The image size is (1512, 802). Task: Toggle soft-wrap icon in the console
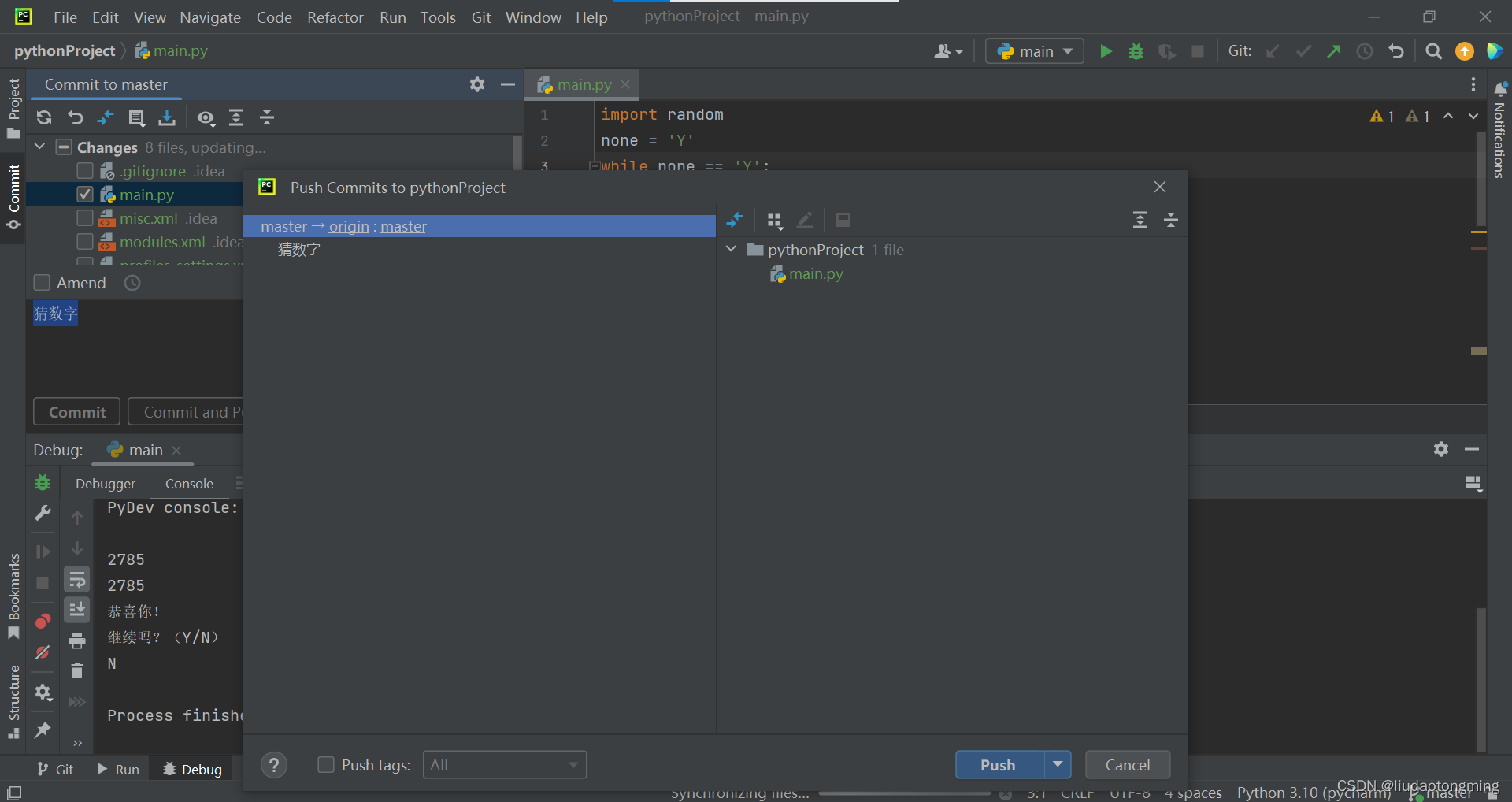pyautogui.click(x=77, y=581)
